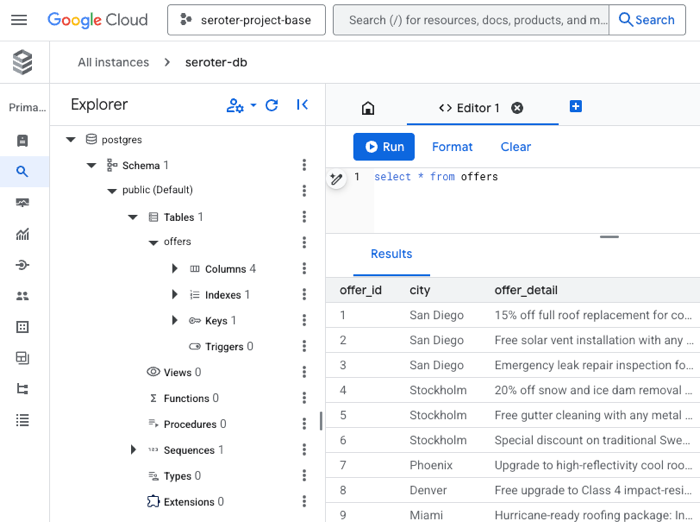Image resolution: width=700 pixels, height=522 pixels.
Task: Click the Format button
Action: 452,147
